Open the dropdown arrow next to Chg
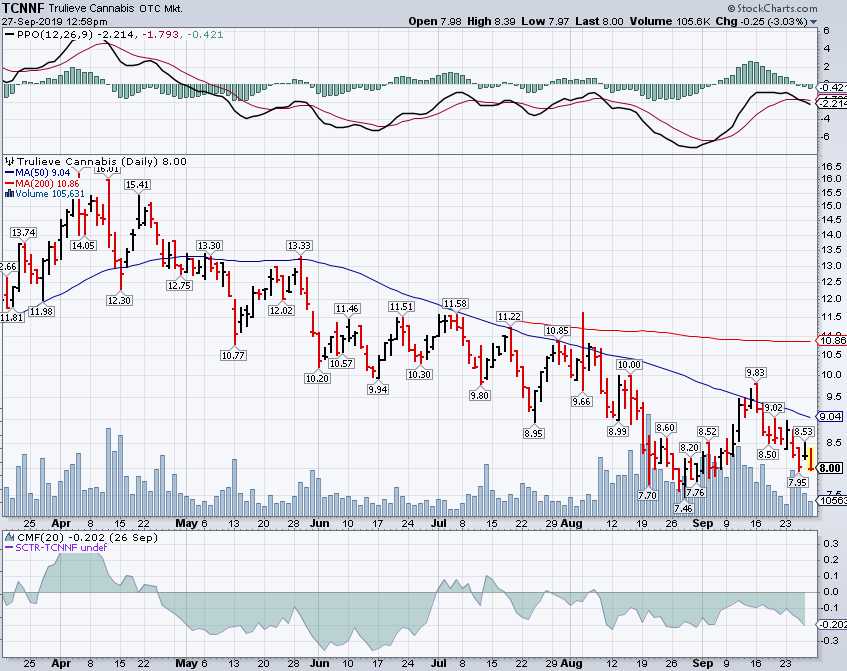Screen dimensions: 847x671 [x=812, y=22]
